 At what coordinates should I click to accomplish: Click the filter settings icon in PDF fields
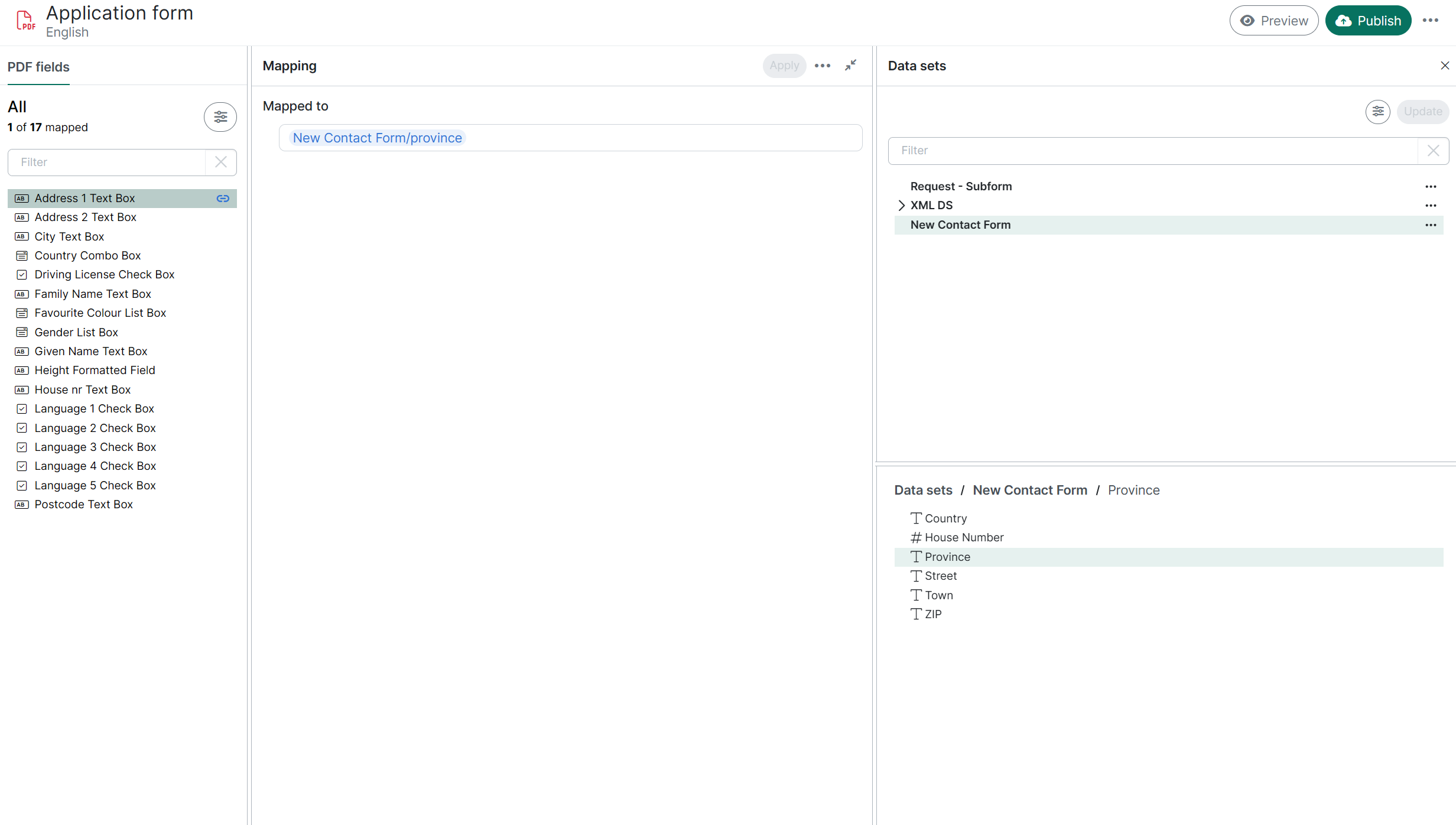coord(220,117)
